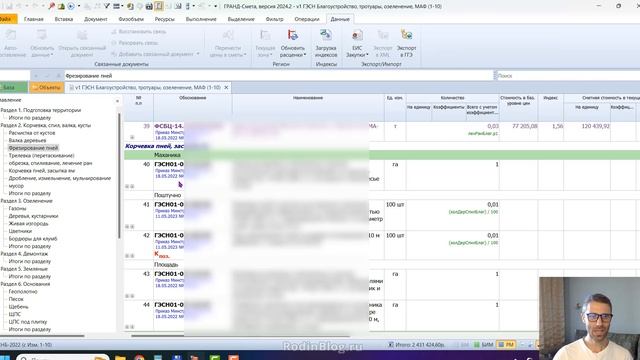The height and width of the screenshot is (360, 640).
Task: Open the Документ ribbon tab
Action: (96, 19)
